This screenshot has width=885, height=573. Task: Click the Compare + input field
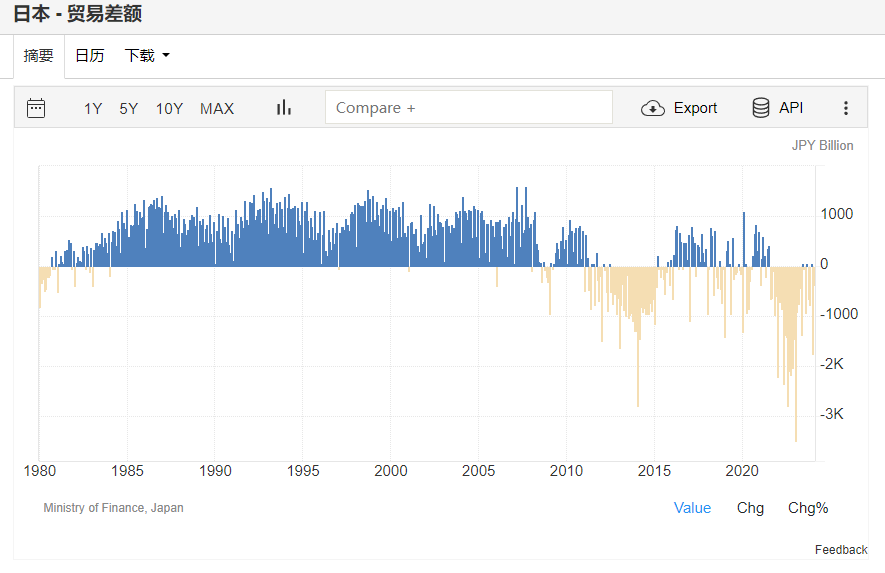468,108
